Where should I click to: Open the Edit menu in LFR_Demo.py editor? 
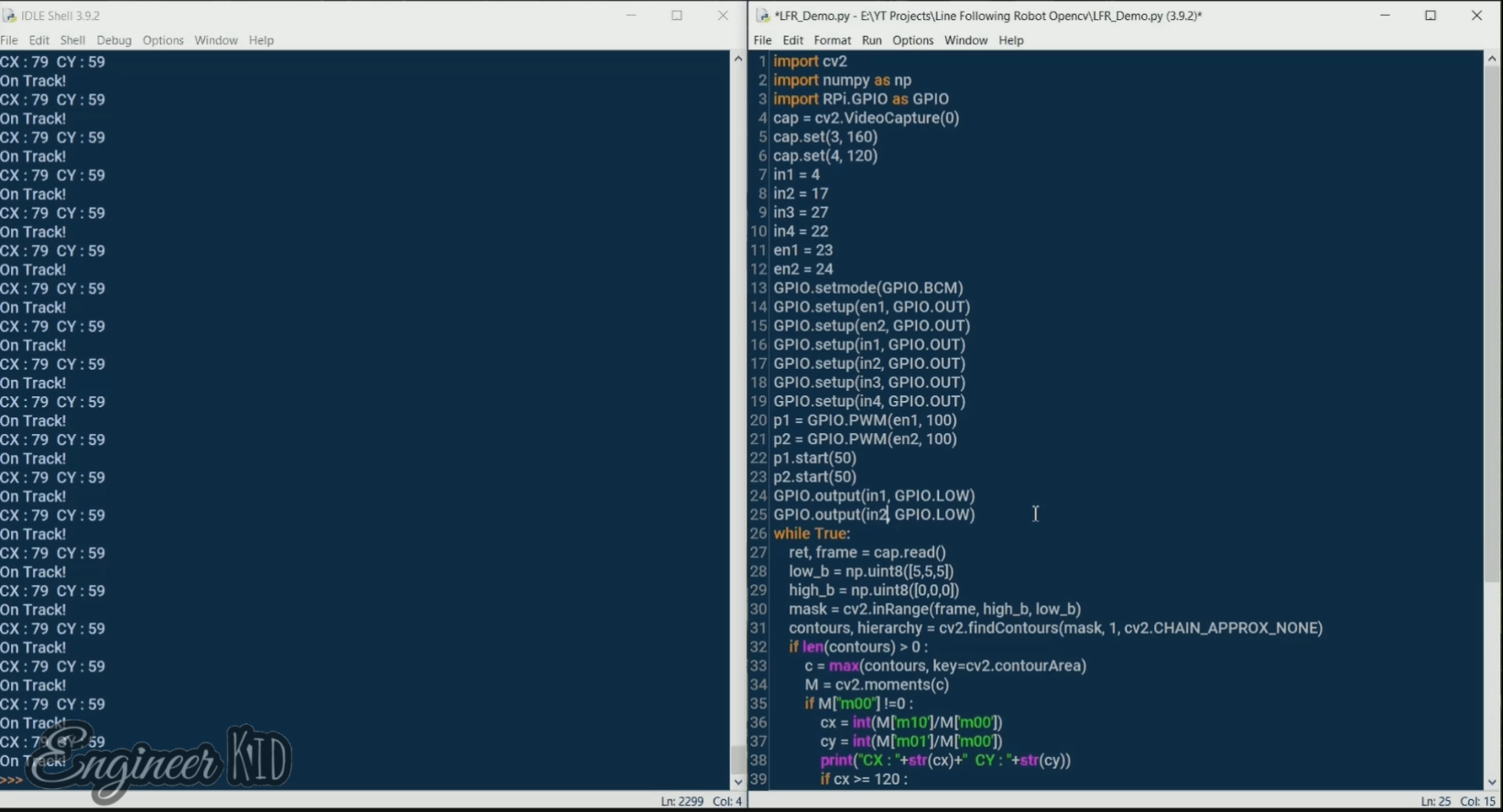[793, 40]
